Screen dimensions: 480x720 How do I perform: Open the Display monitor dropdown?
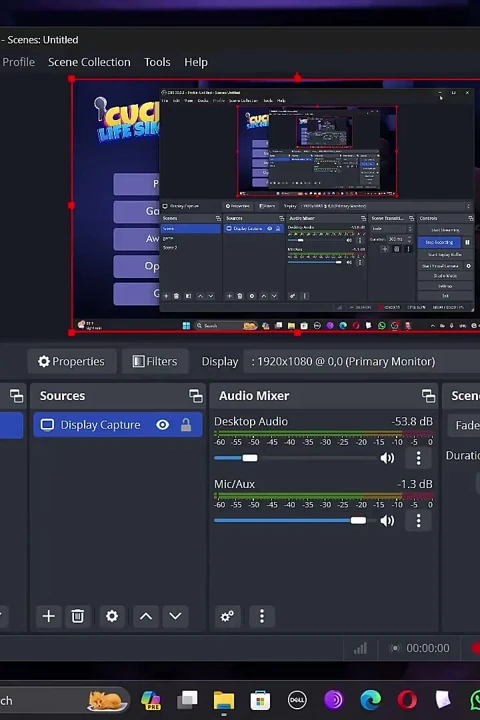[x=362, y=361]
